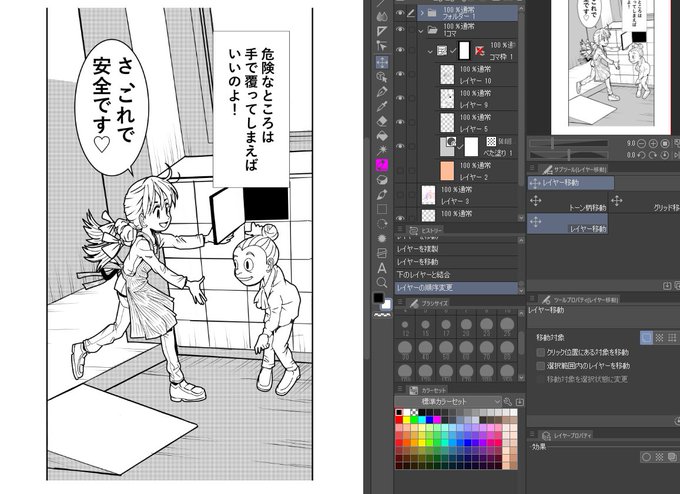Jump to history step レイヤーを複製
Image resolution: width=680 pixels, height=494 pixels.
click(x=456, y=249)
